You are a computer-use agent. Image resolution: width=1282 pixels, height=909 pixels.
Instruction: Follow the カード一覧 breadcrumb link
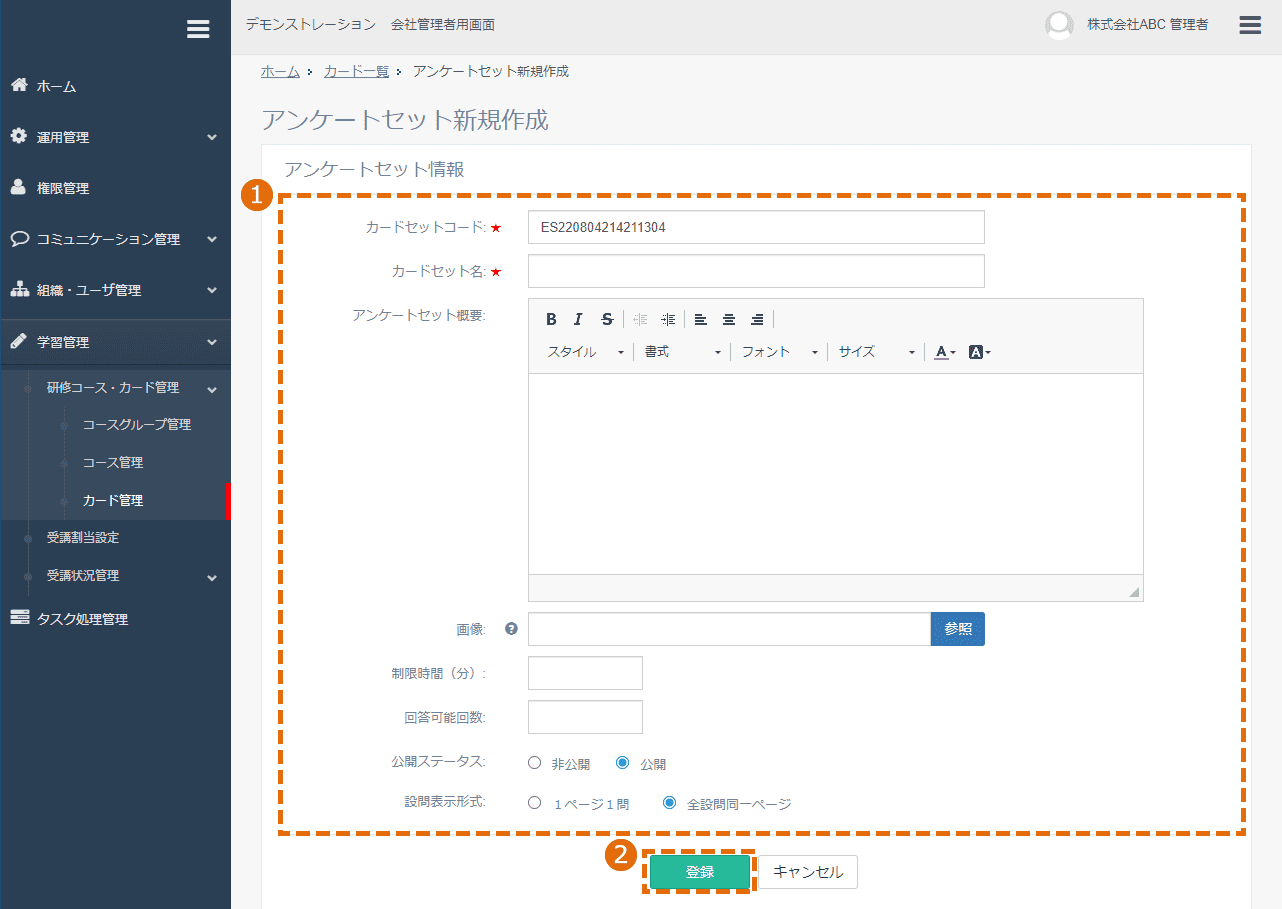click(356, 71)
